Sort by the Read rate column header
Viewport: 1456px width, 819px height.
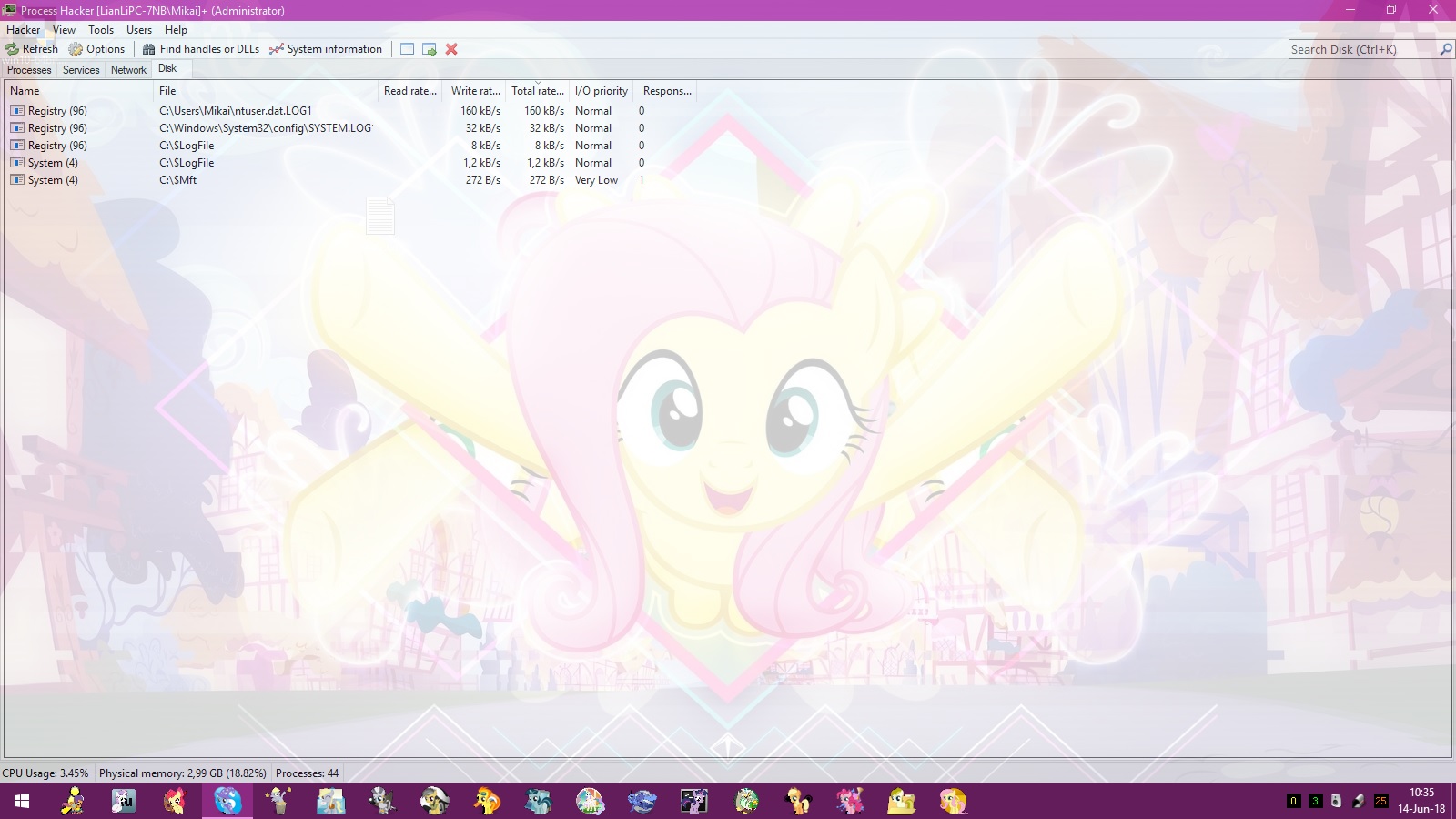click(410, 91)
